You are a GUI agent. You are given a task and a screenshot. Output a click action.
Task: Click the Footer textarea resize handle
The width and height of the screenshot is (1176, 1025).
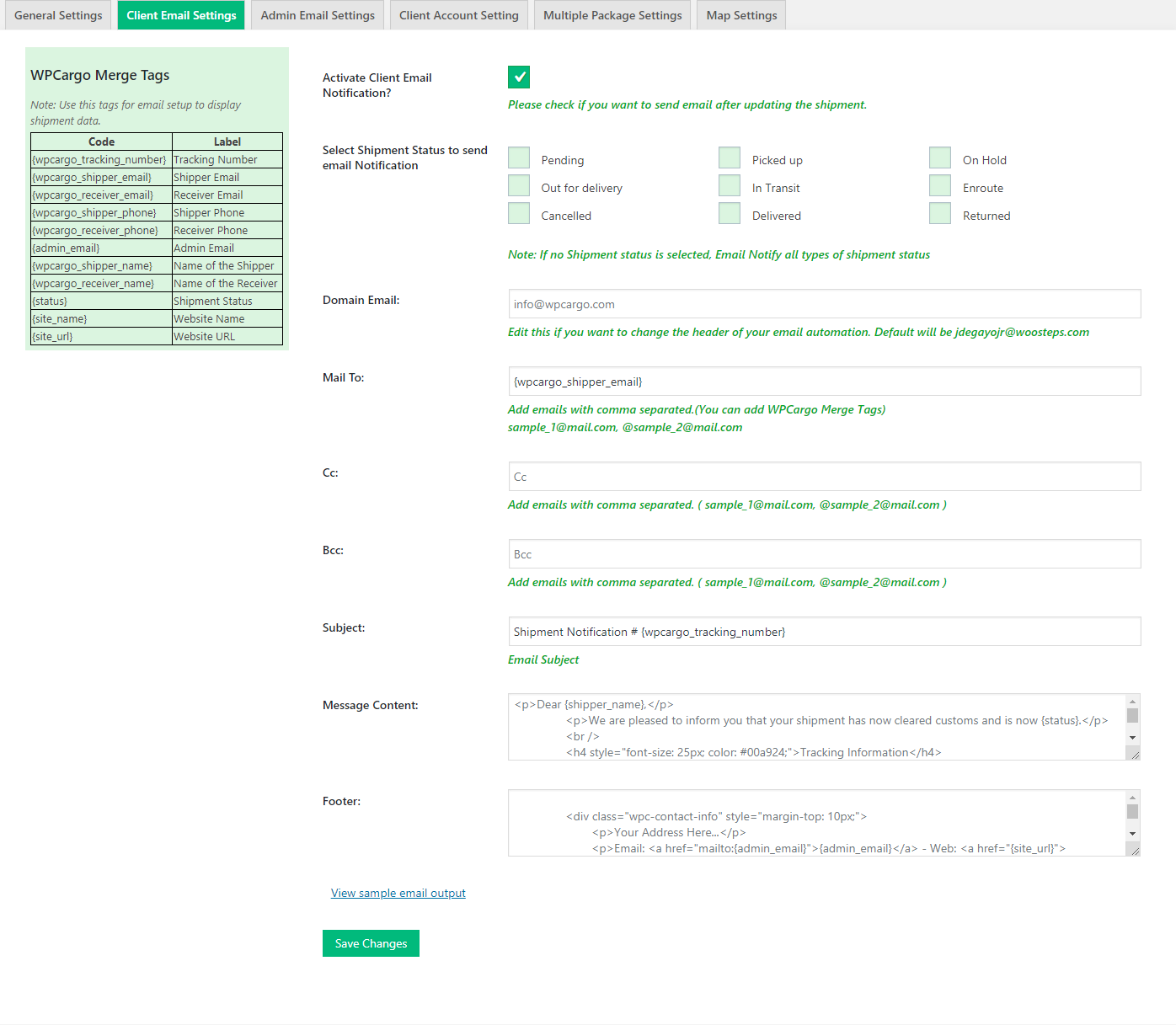point(1134,851)
